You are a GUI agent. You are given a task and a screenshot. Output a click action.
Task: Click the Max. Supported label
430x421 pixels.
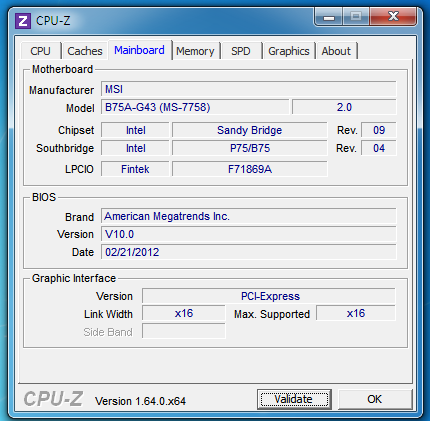coord(272,314)
